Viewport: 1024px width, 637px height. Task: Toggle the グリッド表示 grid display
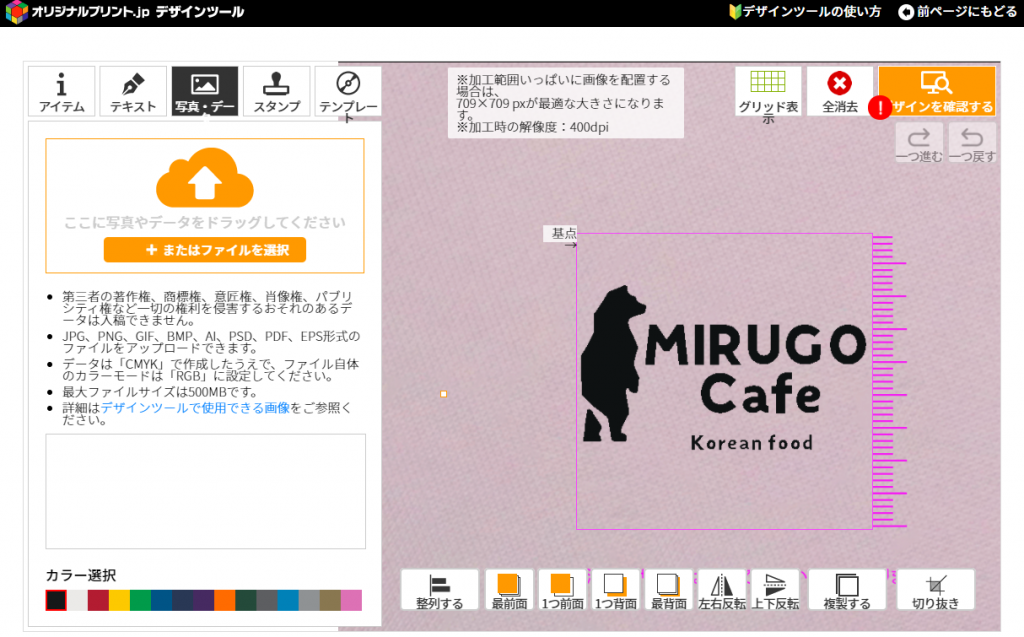coord(768,91)
